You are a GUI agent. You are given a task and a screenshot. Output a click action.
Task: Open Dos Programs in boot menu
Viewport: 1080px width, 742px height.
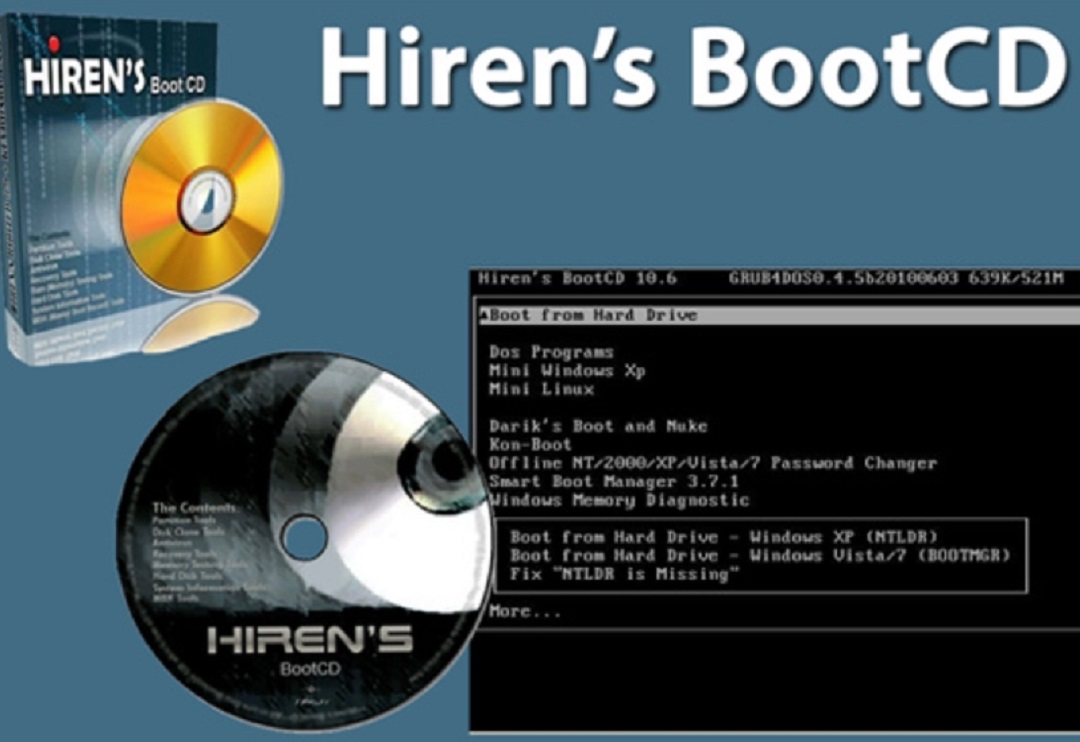(551, 352)
